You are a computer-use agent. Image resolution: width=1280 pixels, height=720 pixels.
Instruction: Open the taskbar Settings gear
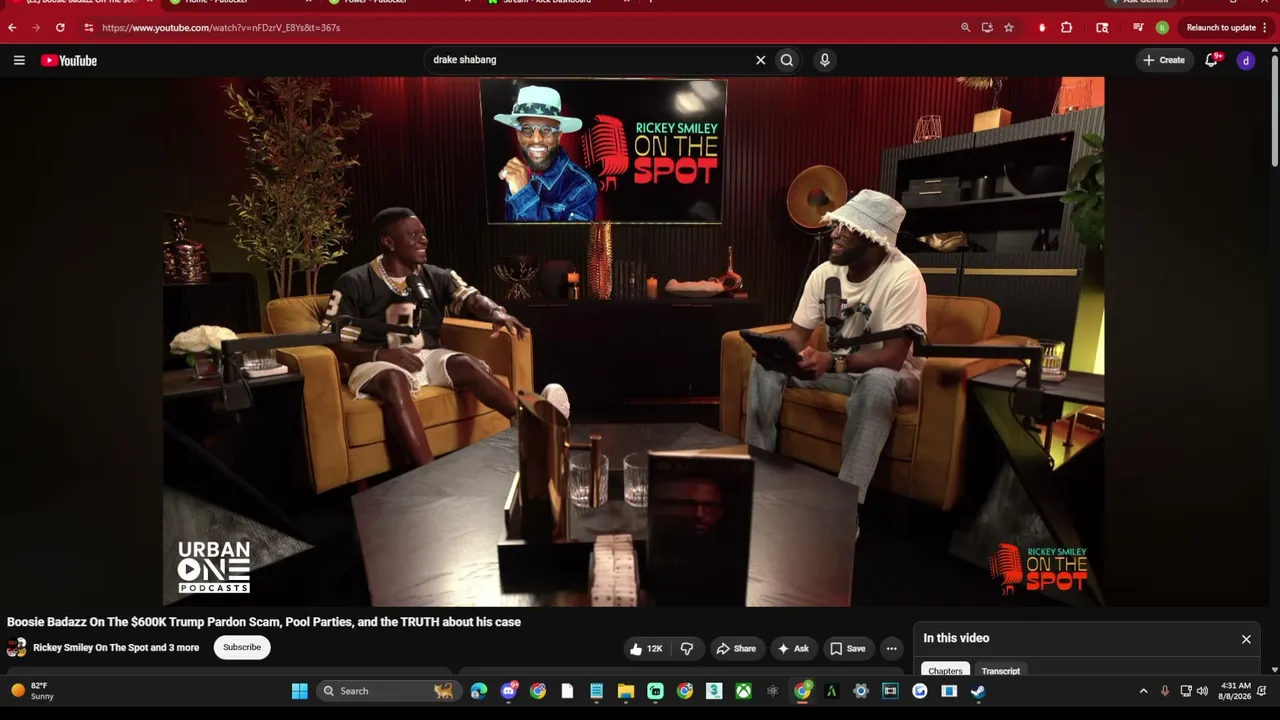(x=861, y=691)
